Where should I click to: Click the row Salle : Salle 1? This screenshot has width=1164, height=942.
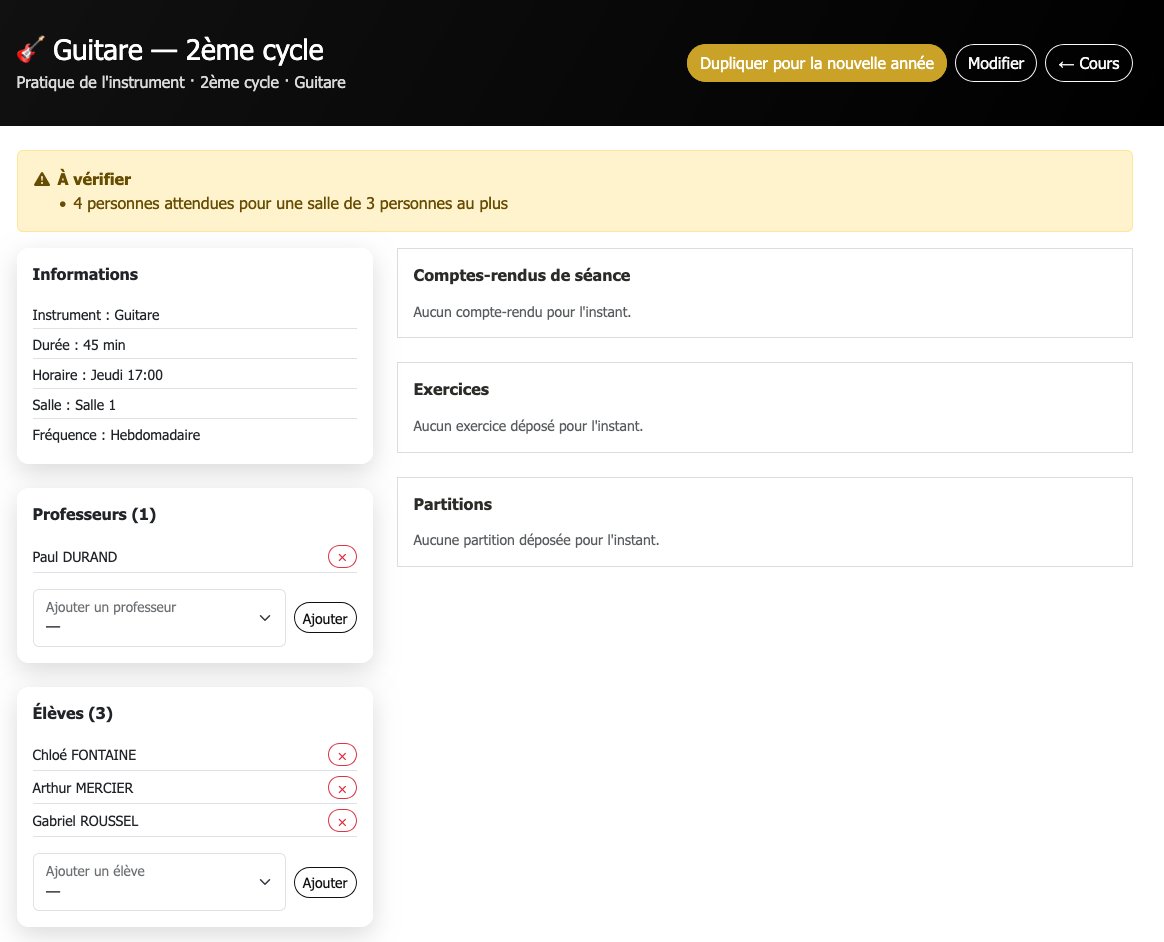(x=194, y=405)
